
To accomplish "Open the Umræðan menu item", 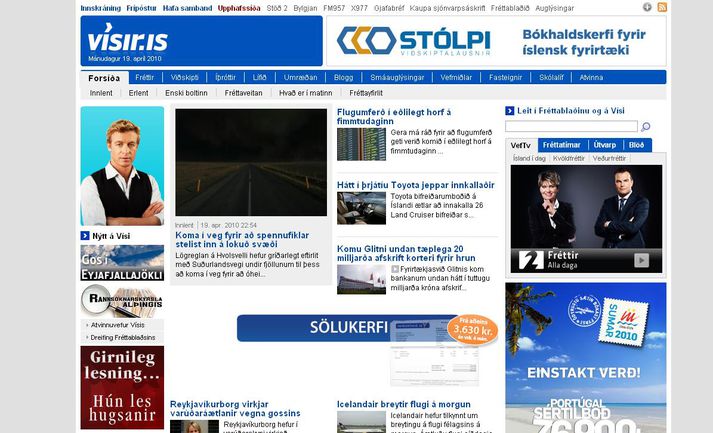I will pos(301,78).
